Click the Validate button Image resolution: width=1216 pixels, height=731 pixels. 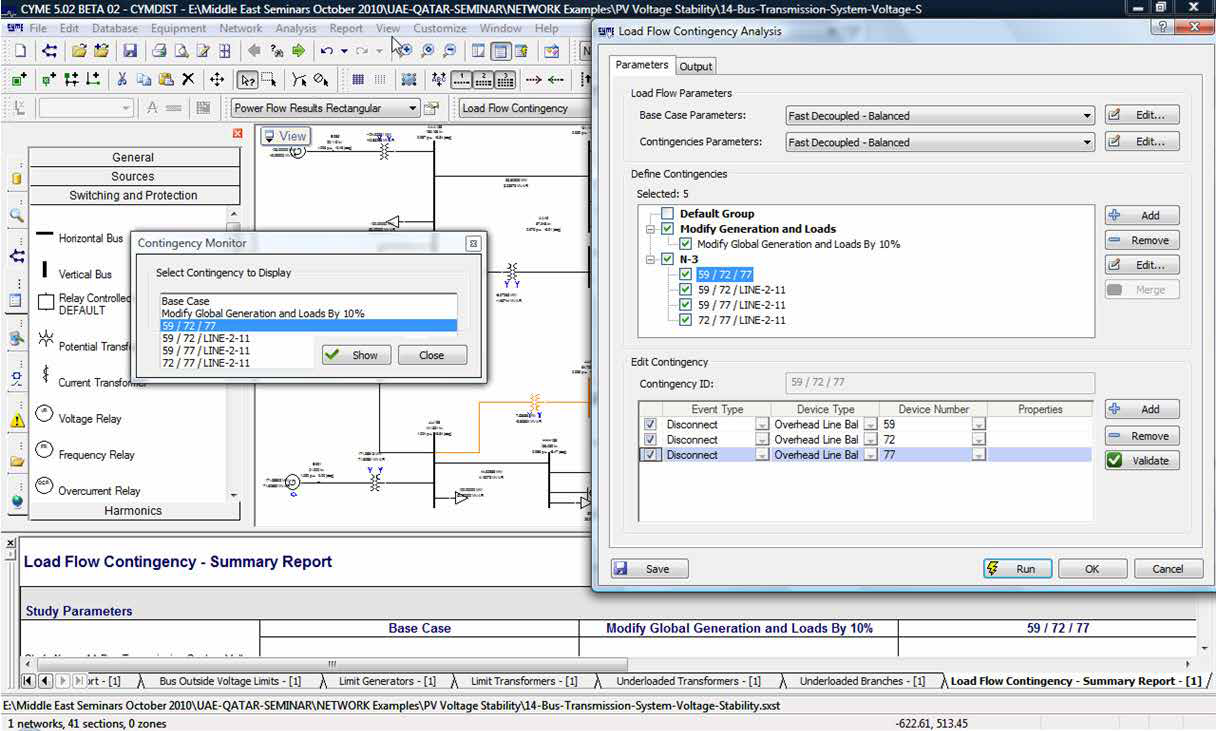tap(1142, 461)
